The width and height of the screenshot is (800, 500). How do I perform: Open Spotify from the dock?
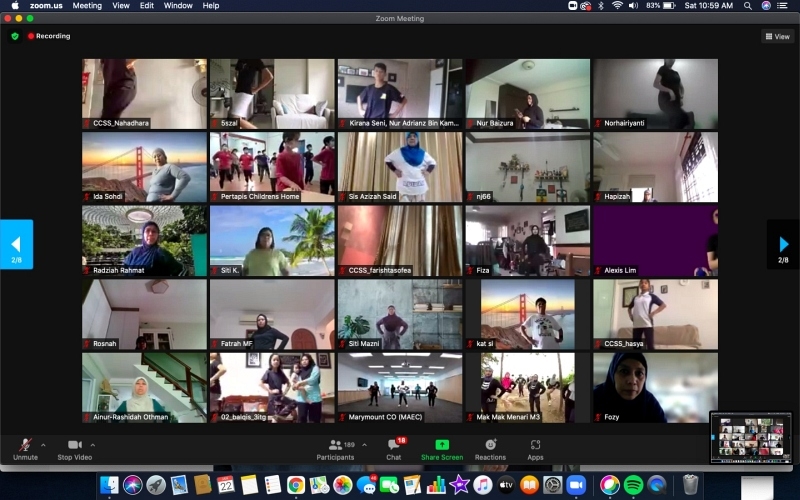633,485
